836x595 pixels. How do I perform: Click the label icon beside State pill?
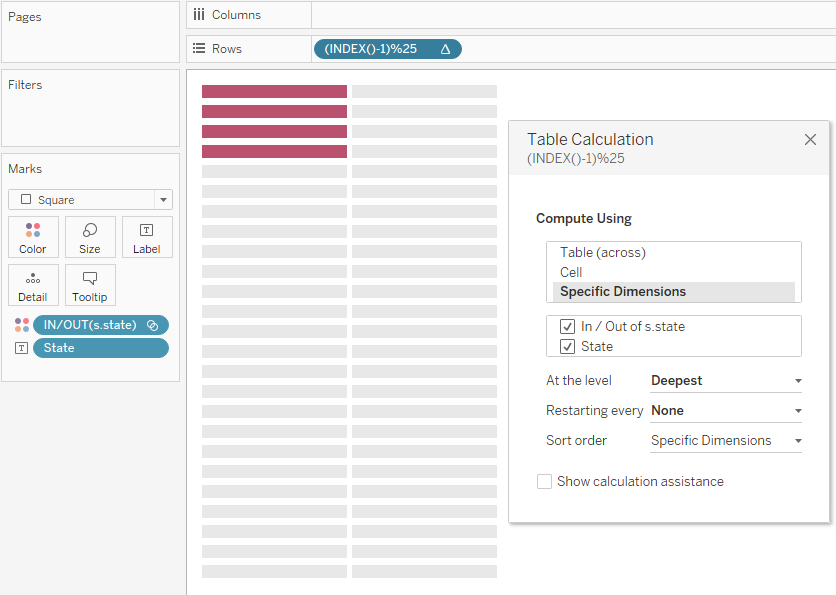(22, 348)
